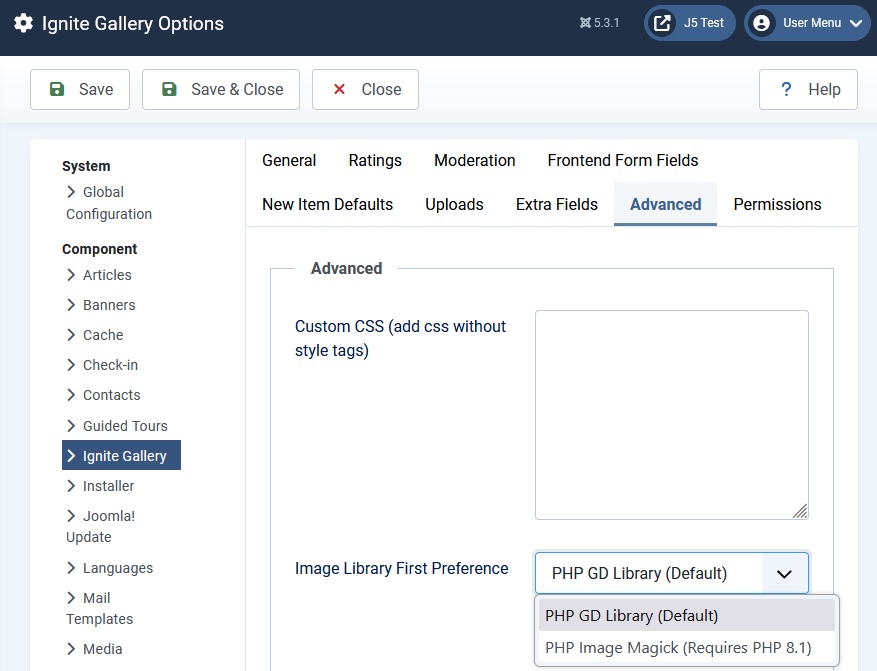Expand the User Menu chevron

[856, 23]
